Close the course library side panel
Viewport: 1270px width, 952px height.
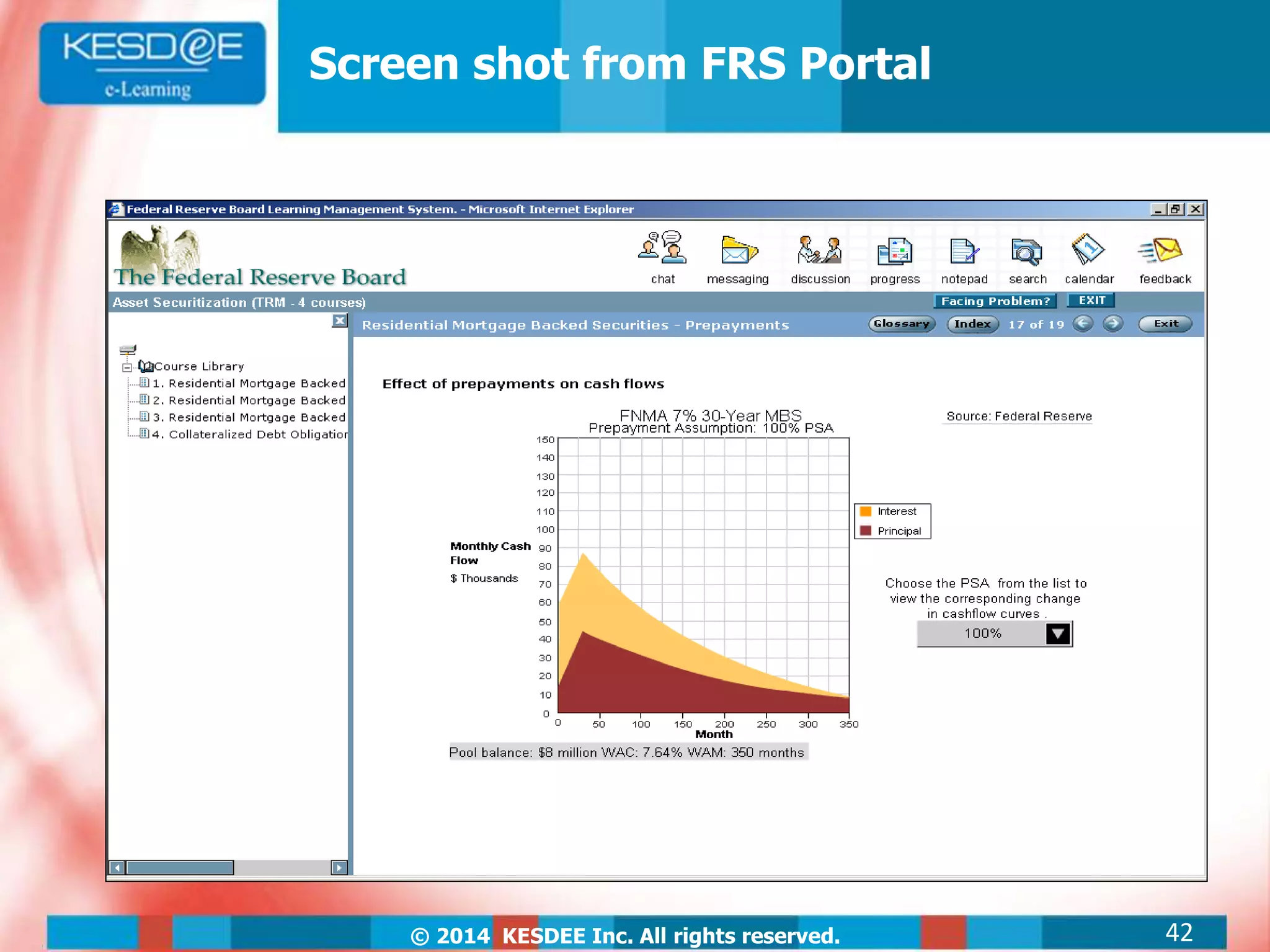click(339, 320)
